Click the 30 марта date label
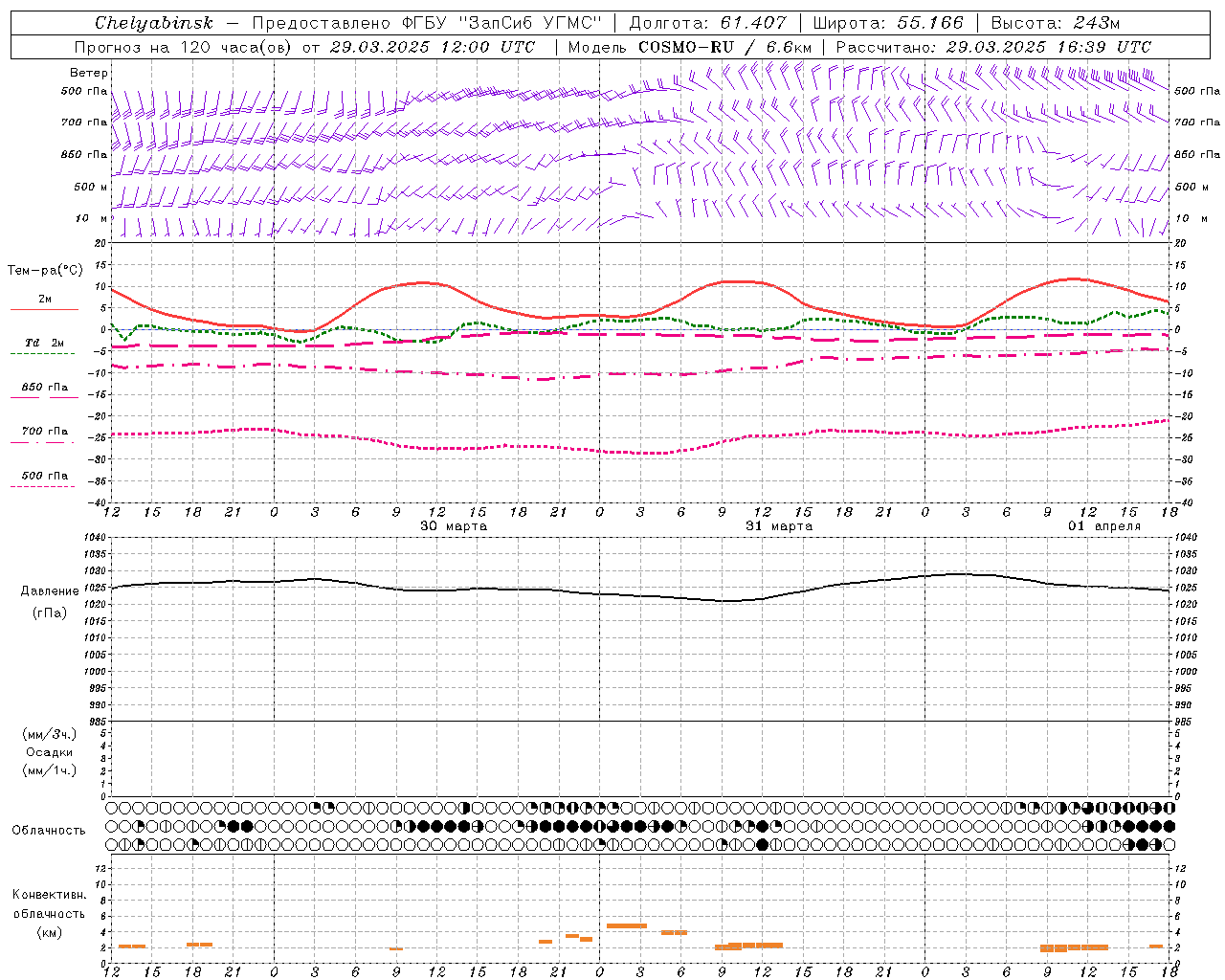Image resolution: width=1225 pixels, height=980 pixels. point(454,526)
